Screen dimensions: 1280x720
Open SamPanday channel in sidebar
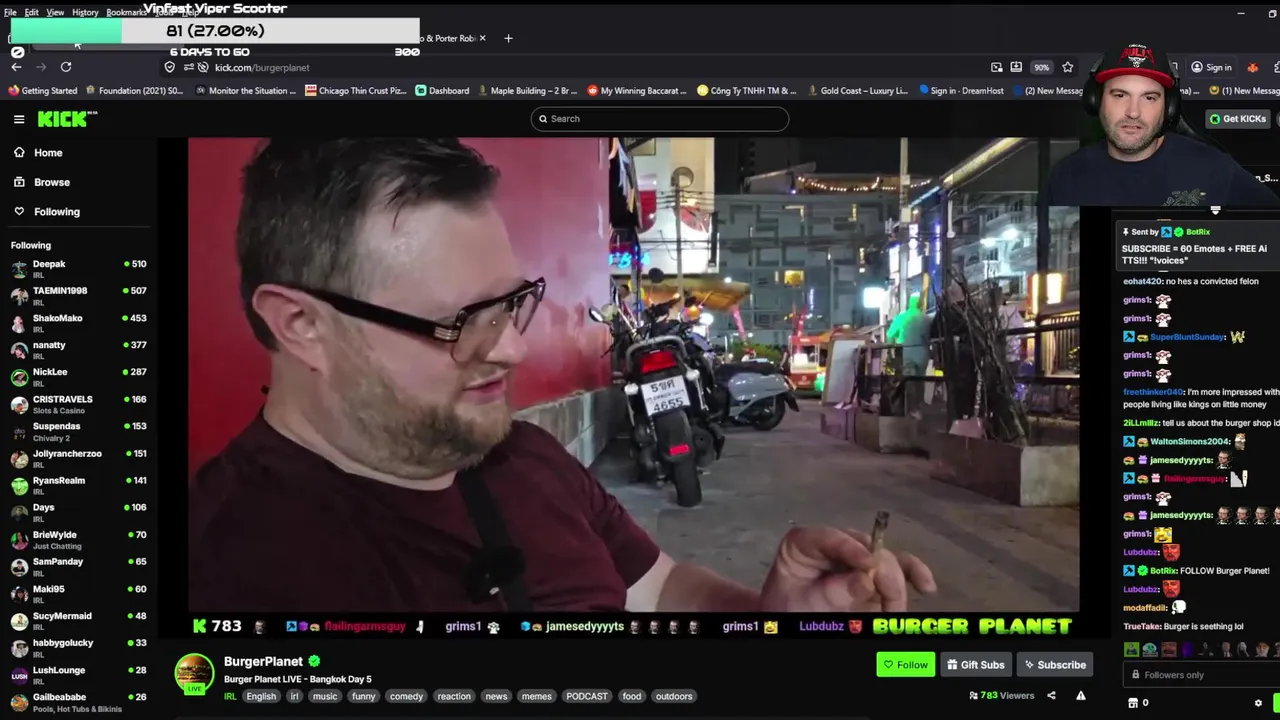tap(78, 567)
